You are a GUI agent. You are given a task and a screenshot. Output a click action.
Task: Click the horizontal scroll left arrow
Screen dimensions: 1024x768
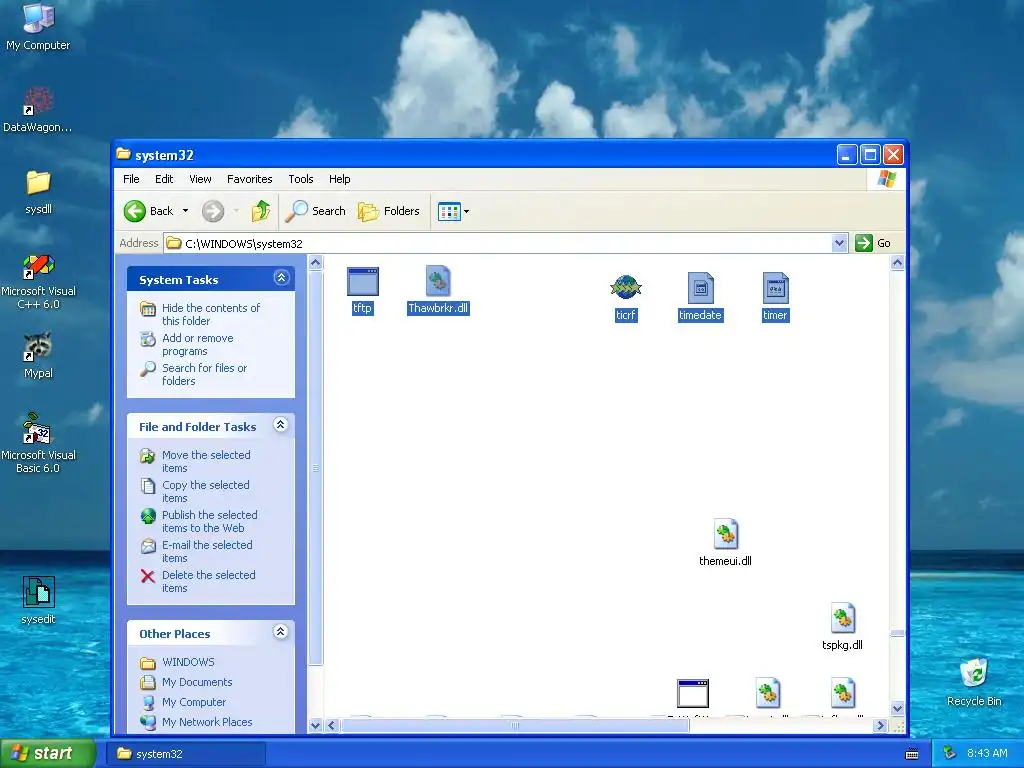click(x=332, y=725)
